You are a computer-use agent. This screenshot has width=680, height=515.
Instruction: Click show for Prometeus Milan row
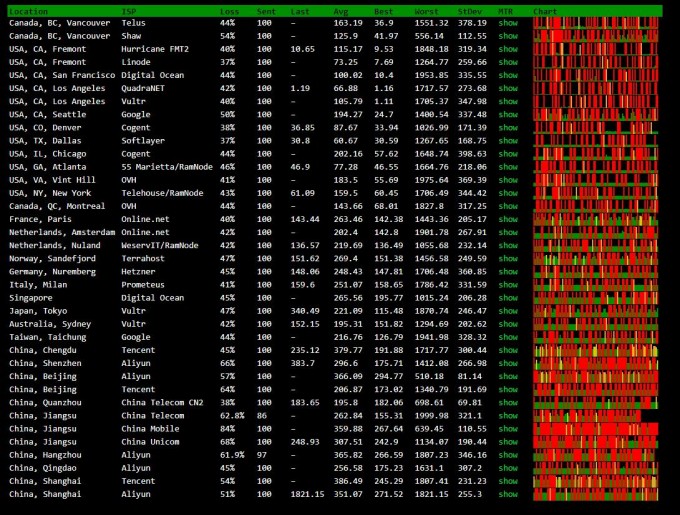click(x=508, y=284)
